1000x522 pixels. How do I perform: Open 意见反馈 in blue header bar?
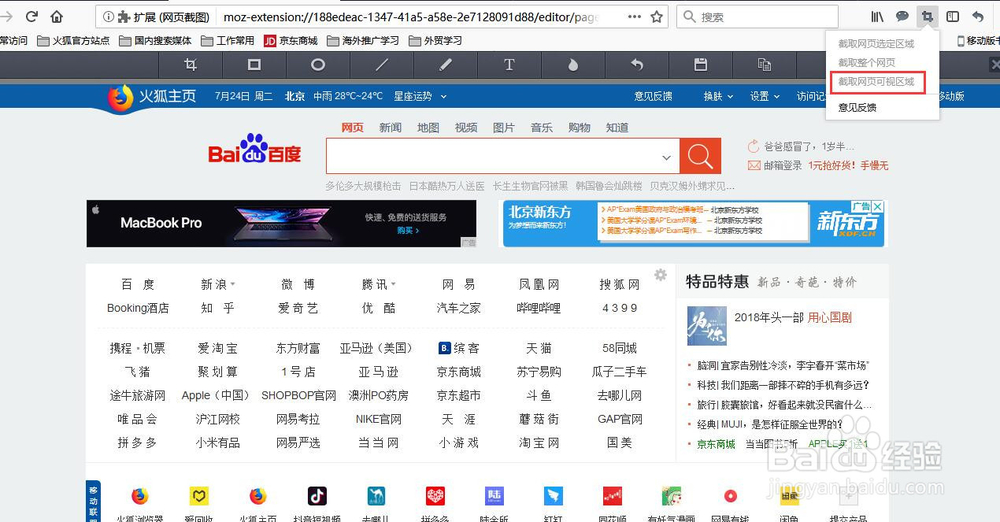point(653,96)
